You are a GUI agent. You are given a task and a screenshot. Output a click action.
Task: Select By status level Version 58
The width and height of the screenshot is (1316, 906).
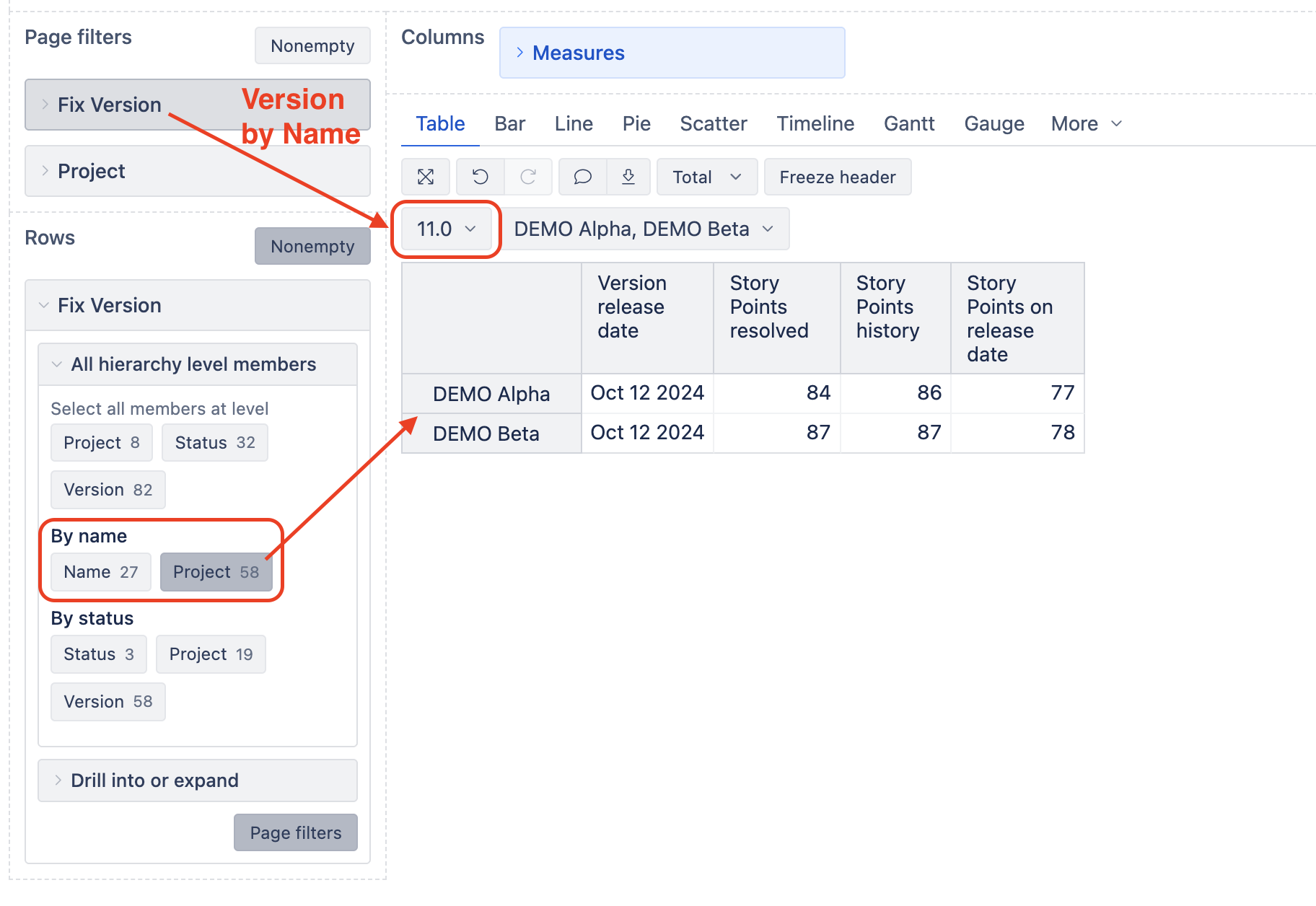tap(108, 702)
